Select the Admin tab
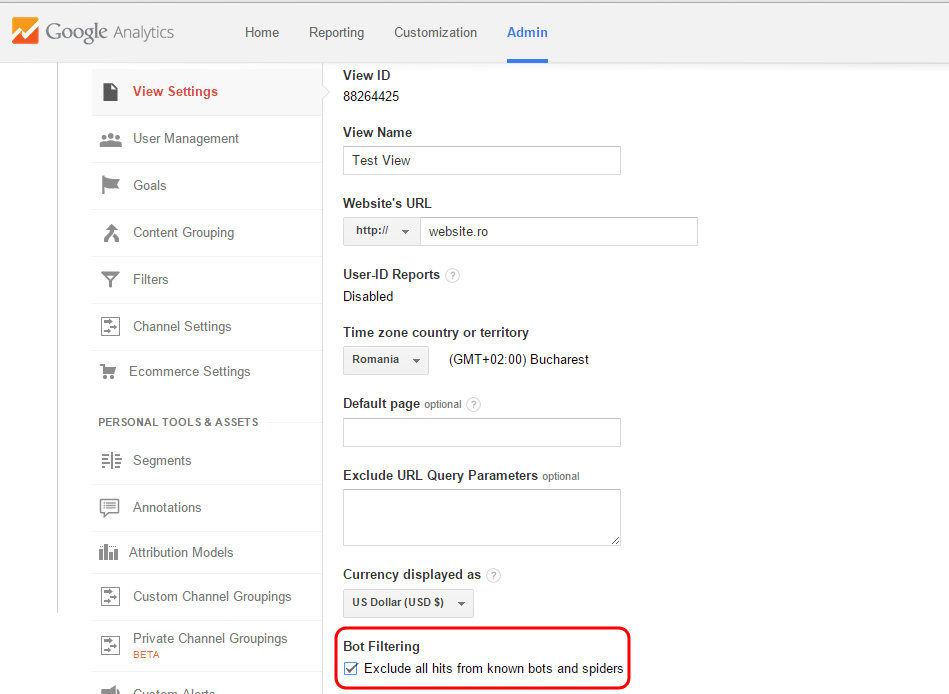 527,33
